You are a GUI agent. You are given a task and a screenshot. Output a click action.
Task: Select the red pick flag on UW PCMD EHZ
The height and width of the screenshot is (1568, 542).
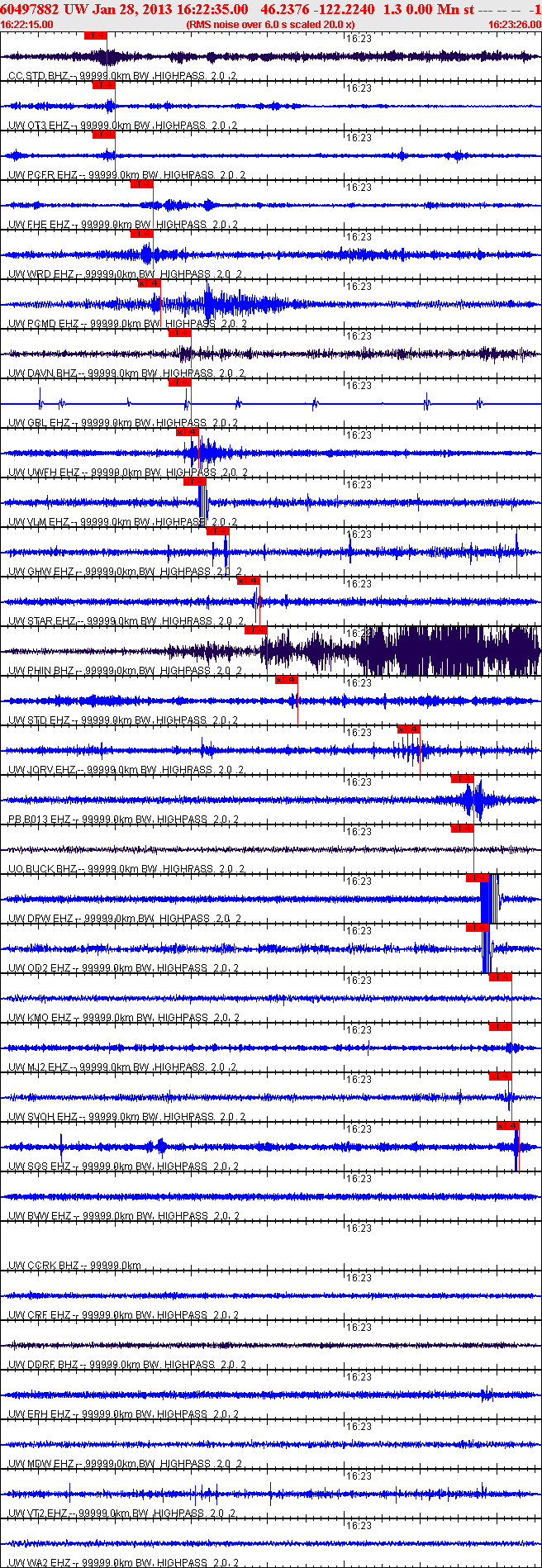click(149, 283)
